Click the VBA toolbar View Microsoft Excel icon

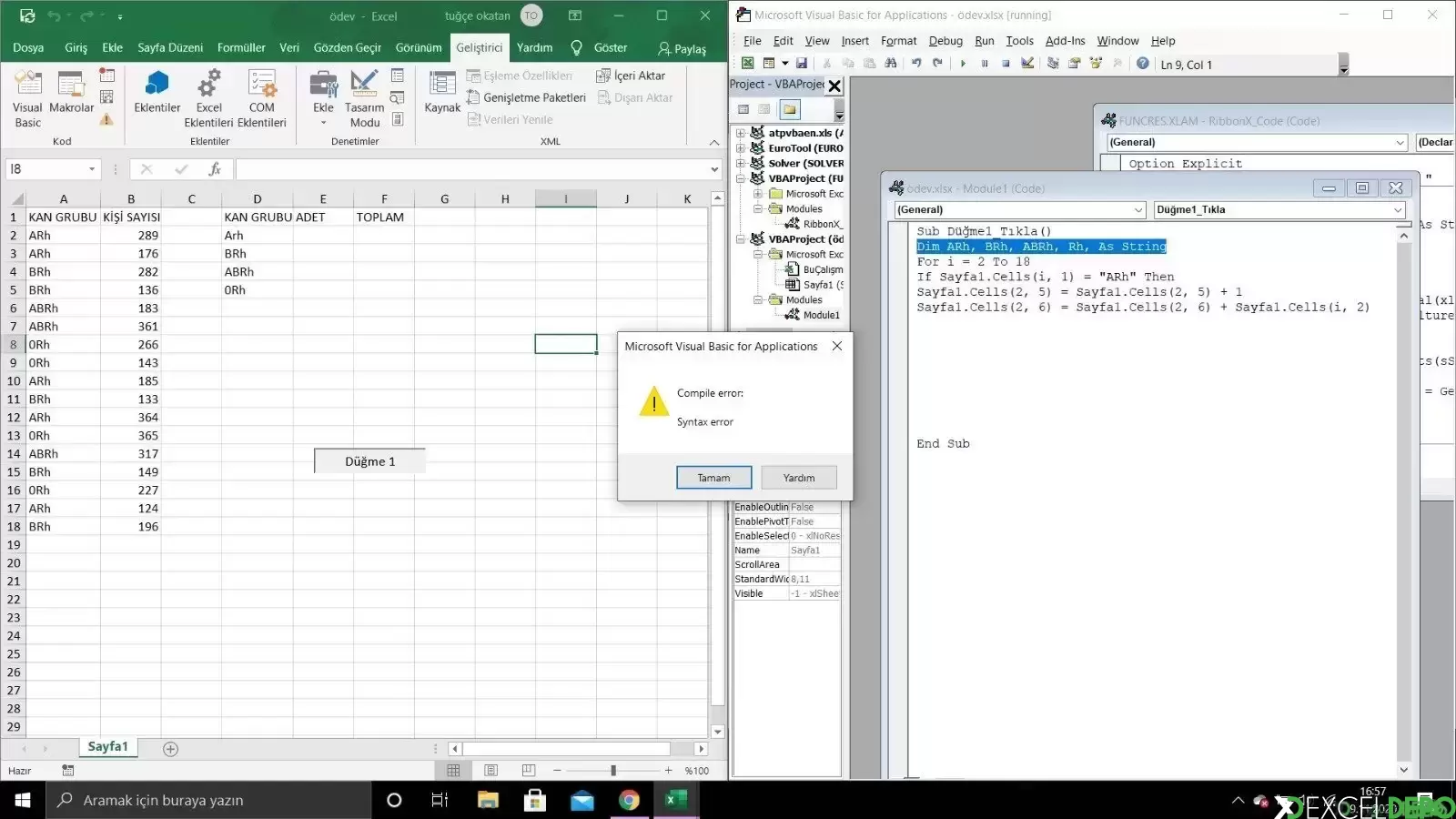click(747, 64)
